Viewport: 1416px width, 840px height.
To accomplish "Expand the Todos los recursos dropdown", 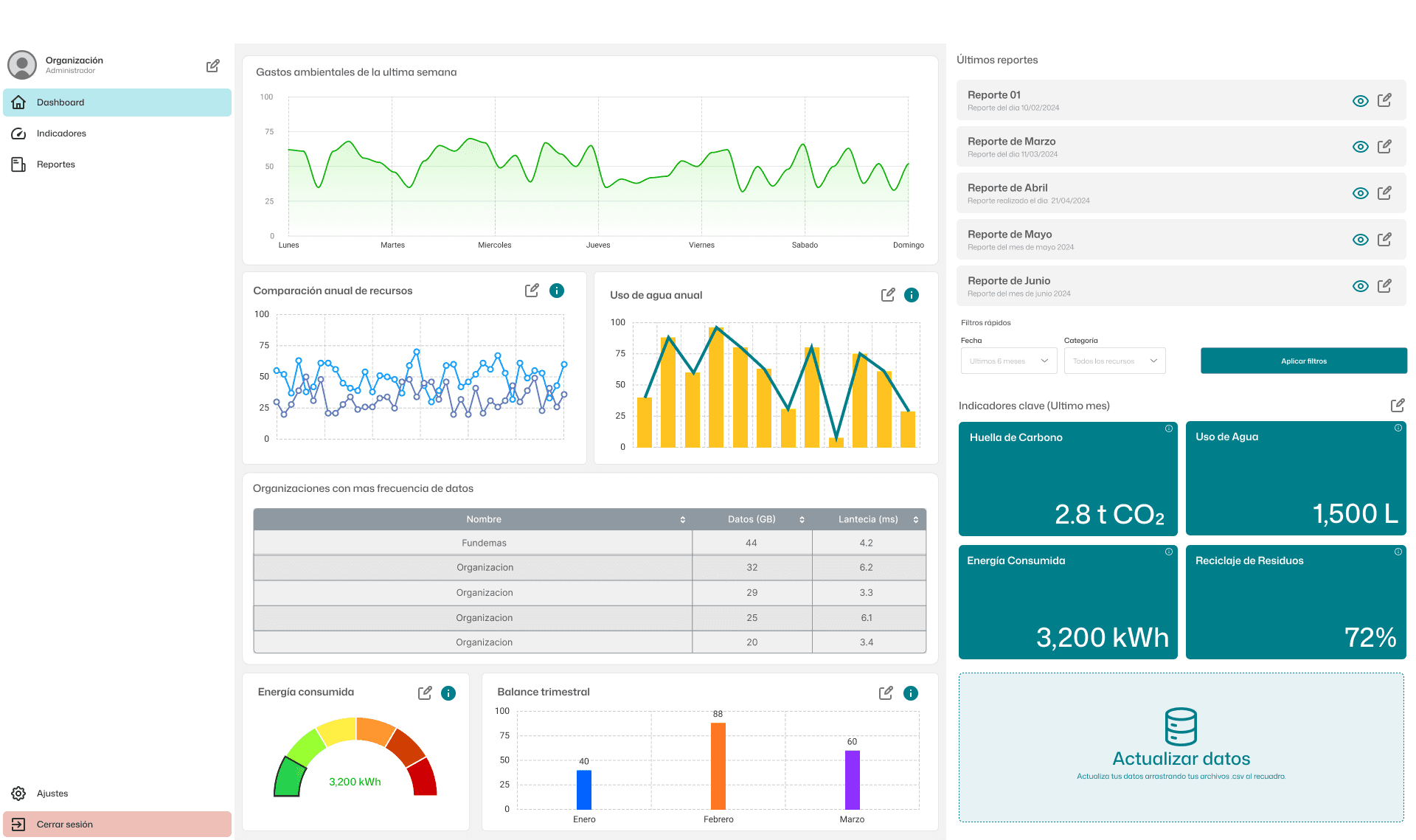I will coord(1114,361).
